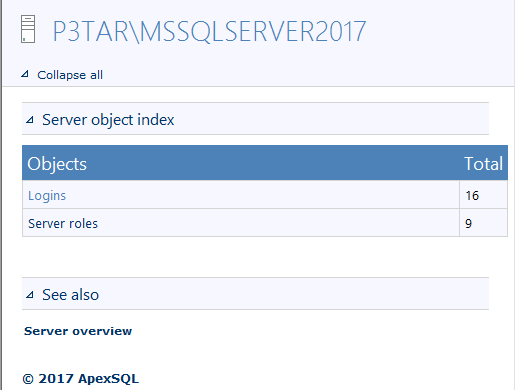Click the Objects column header
Image resolution: width=516 pixels, height=390 pixels.
[x=57, y=164]
